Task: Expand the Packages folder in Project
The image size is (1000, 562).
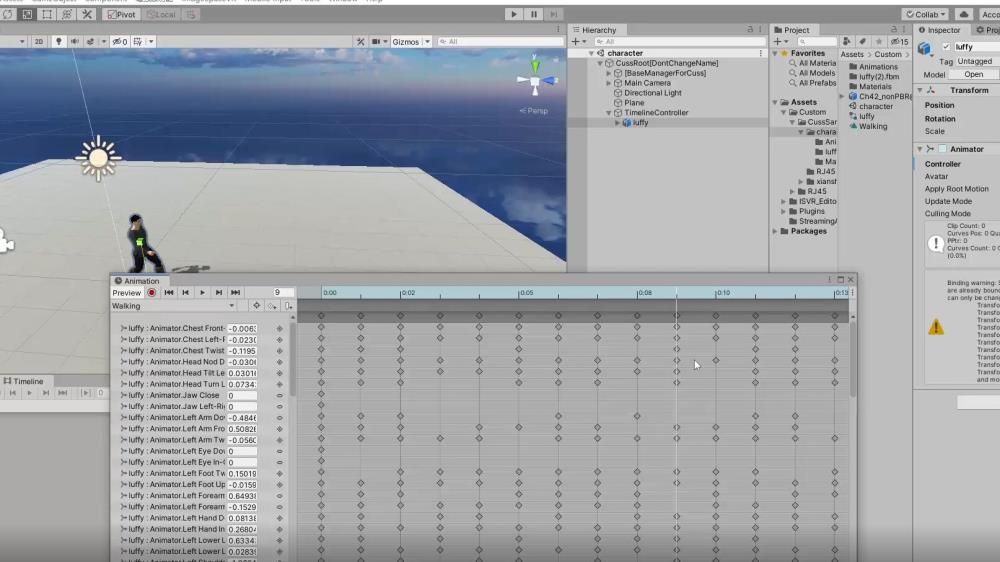Action: [775, 231]
